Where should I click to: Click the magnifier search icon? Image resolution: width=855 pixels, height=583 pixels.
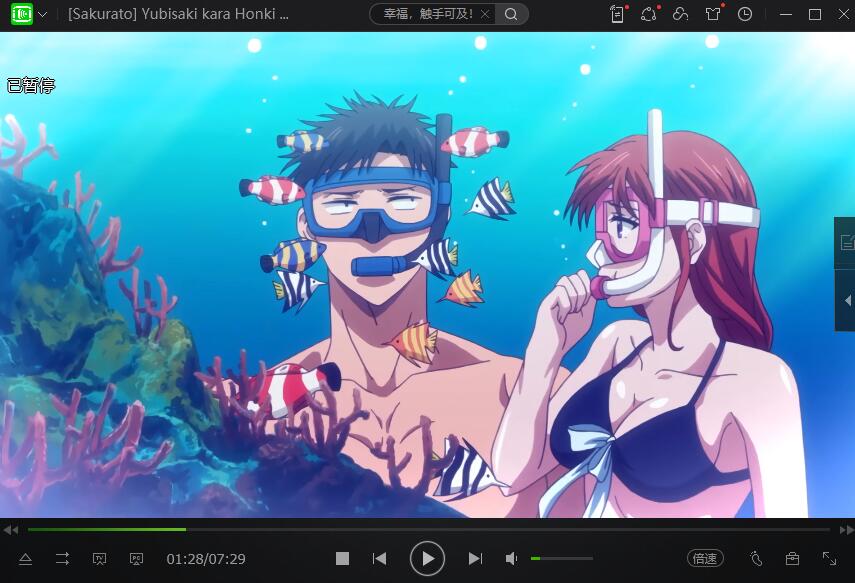[x=511, y=14]
